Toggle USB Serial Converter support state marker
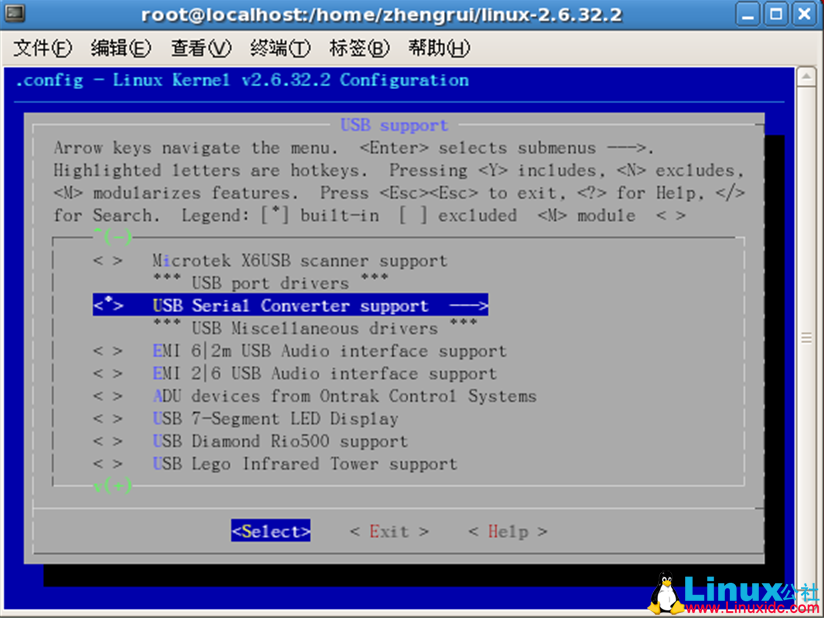Screen dimensions: 824x618 108,305
